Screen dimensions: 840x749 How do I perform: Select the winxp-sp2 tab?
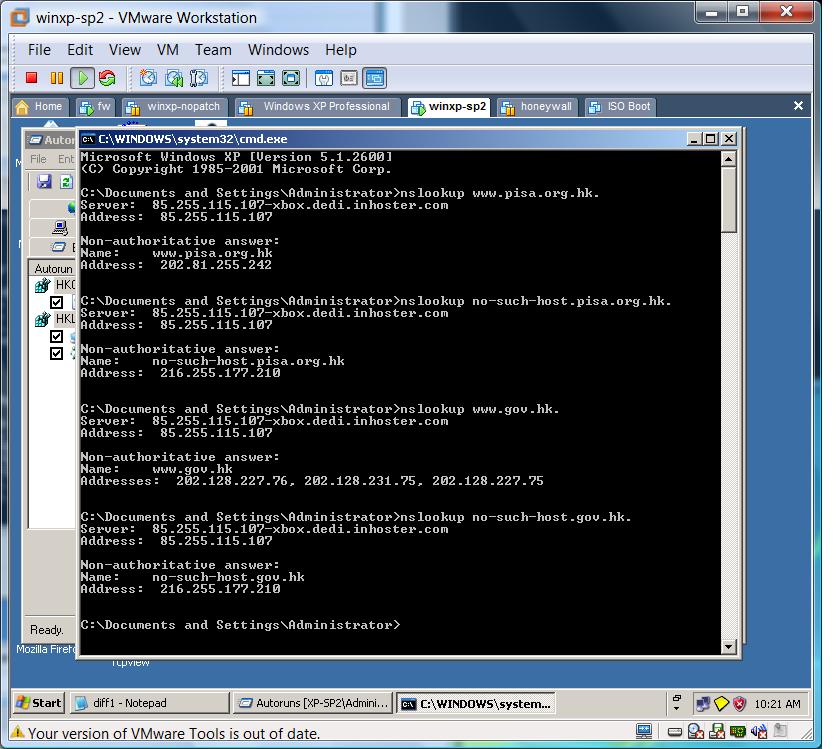click(448, 107)
